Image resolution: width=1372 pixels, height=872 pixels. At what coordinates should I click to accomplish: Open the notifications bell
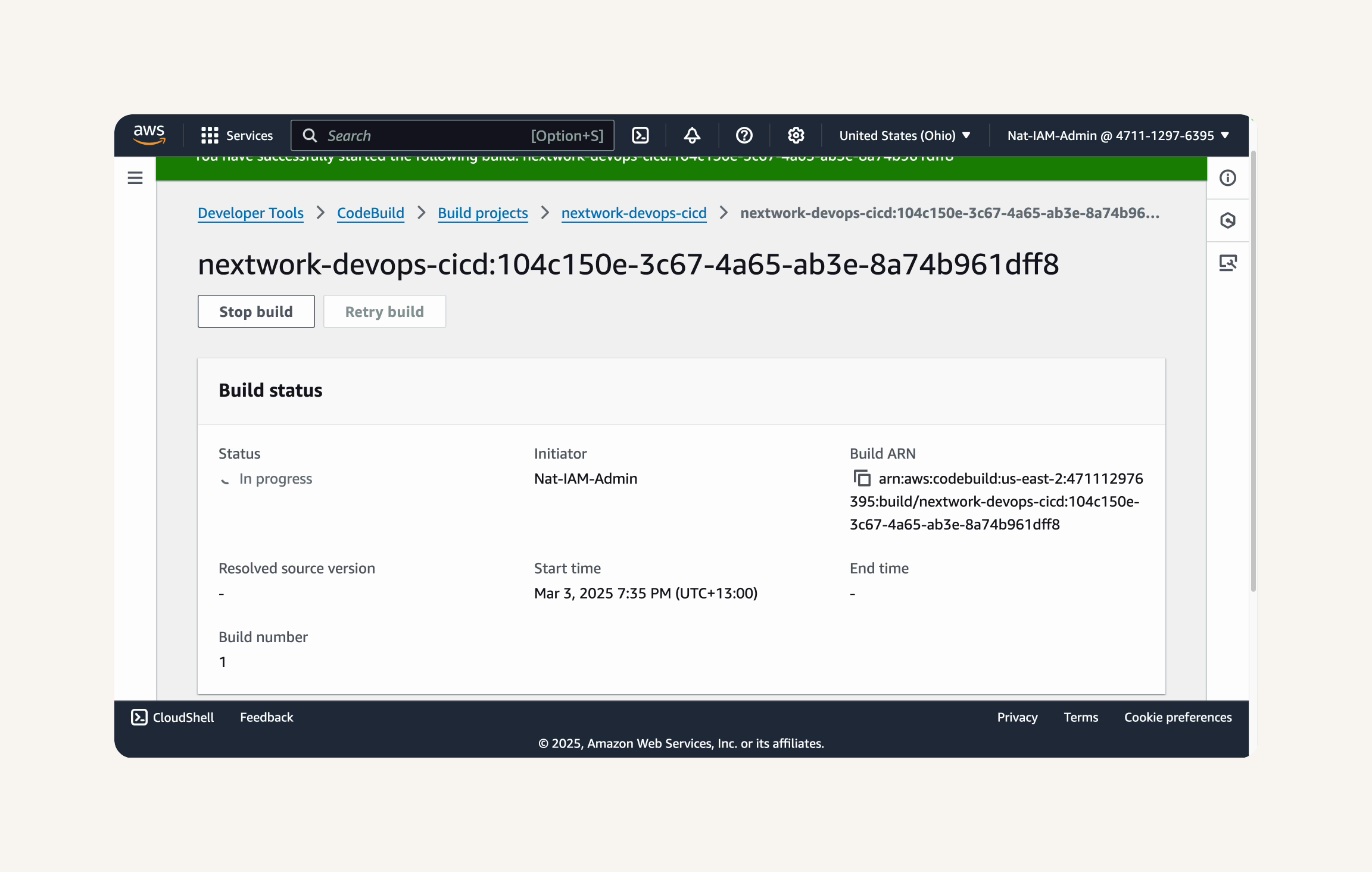[692, 135]
